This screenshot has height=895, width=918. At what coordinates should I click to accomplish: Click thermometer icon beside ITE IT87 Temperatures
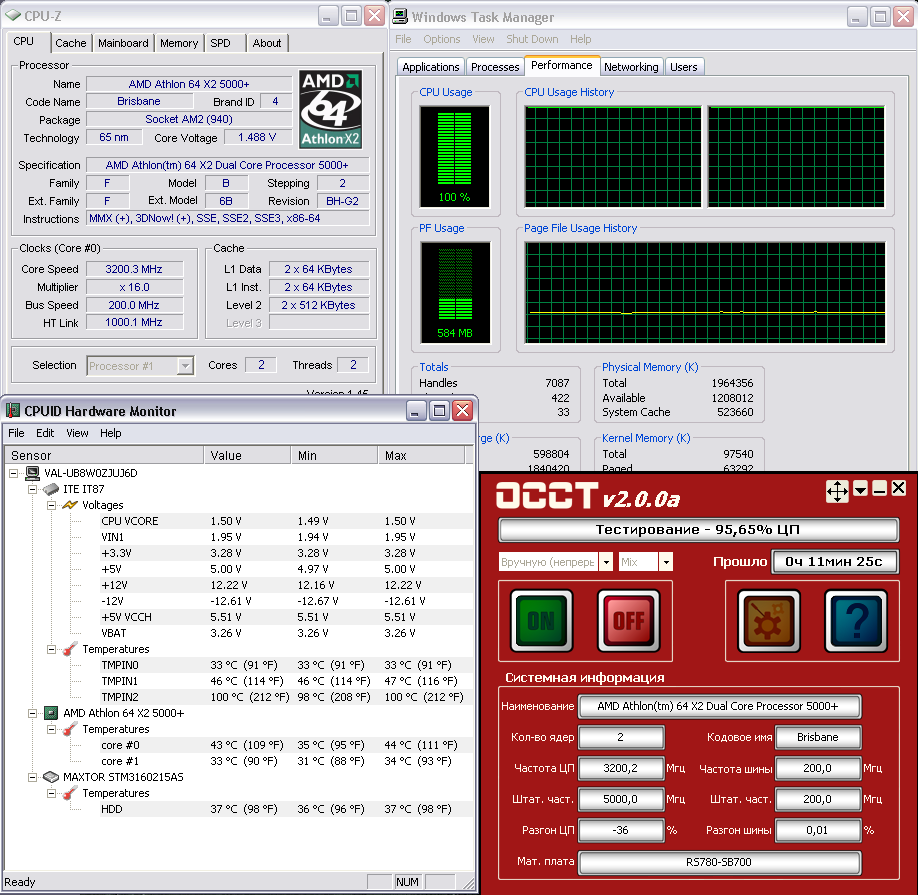pyautogui.click(x=70, y=649)
